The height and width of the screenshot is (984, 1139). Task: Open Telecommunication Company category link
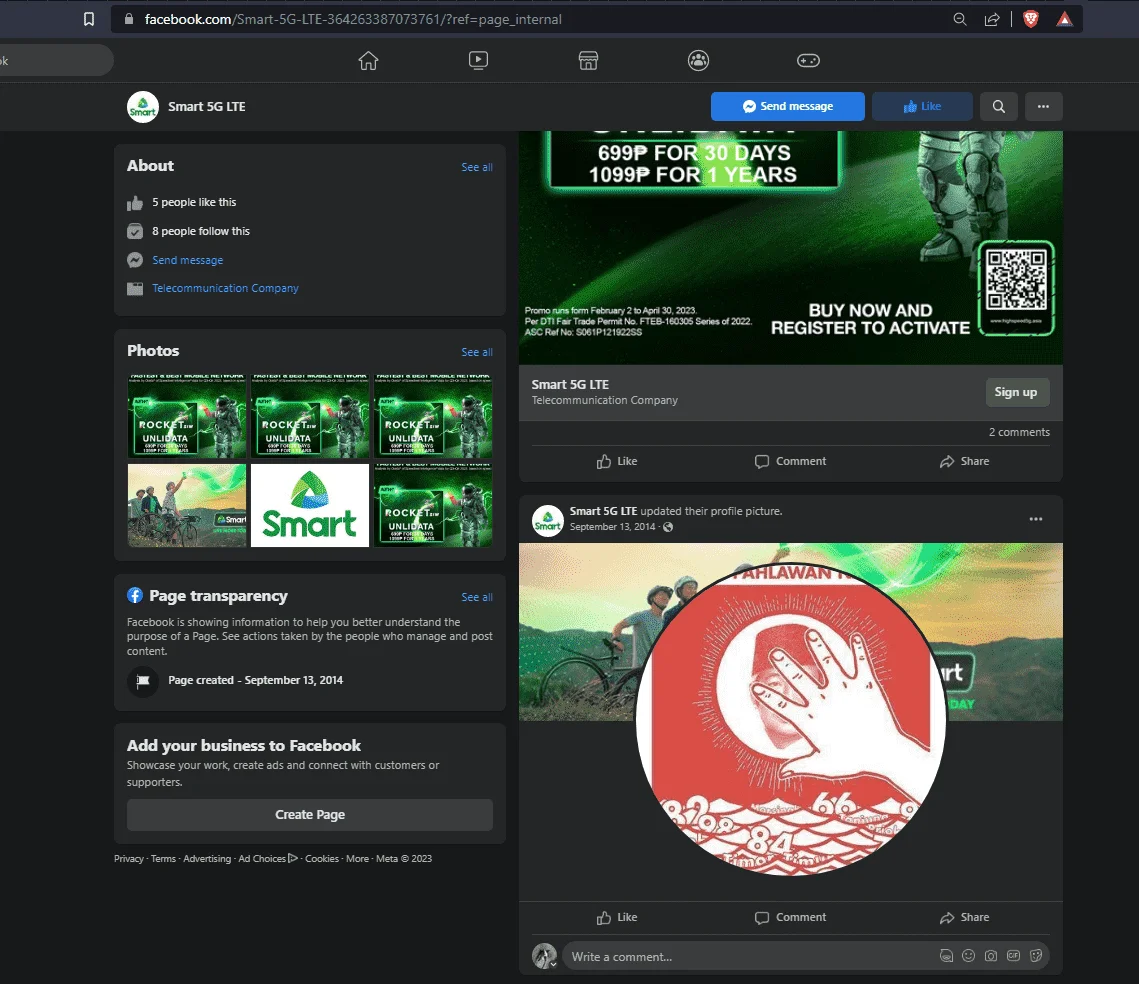point(225,288)
